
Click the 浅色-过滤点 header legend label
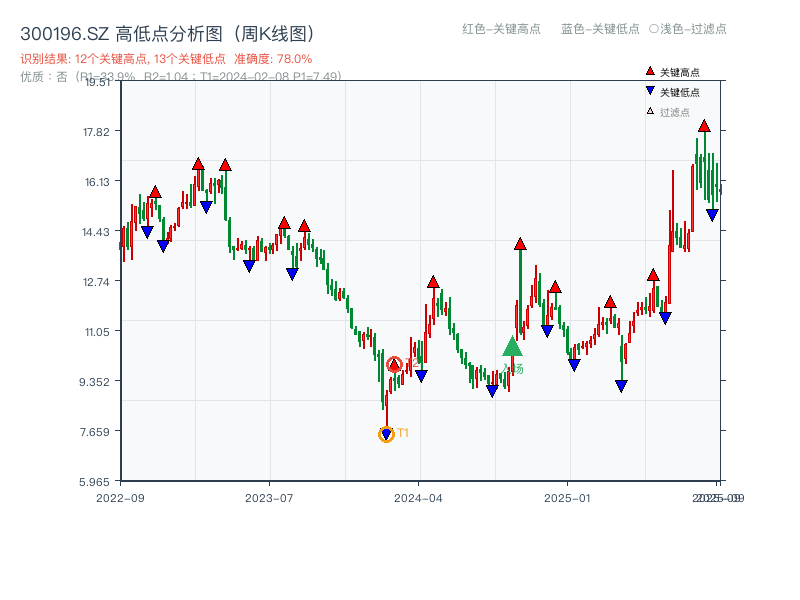(688, 29)
